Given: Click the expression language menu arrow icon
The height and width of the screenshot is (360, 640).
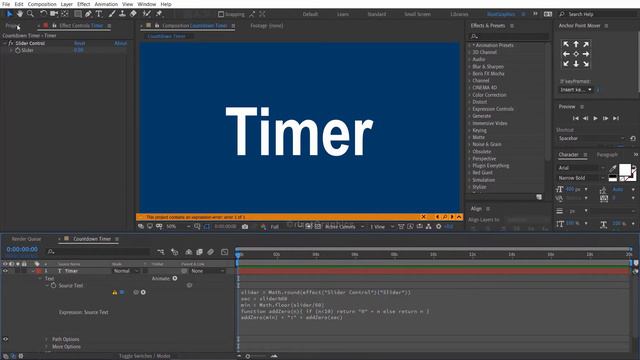Looking at the screenshot, I should coord(143,292).
